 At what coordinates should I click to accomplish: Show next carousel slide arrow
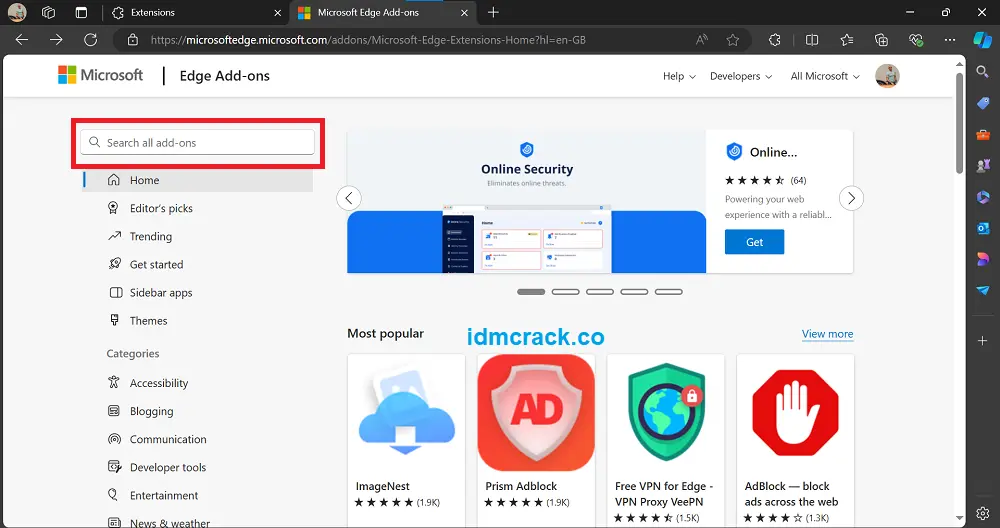click(x=851, y=198)
